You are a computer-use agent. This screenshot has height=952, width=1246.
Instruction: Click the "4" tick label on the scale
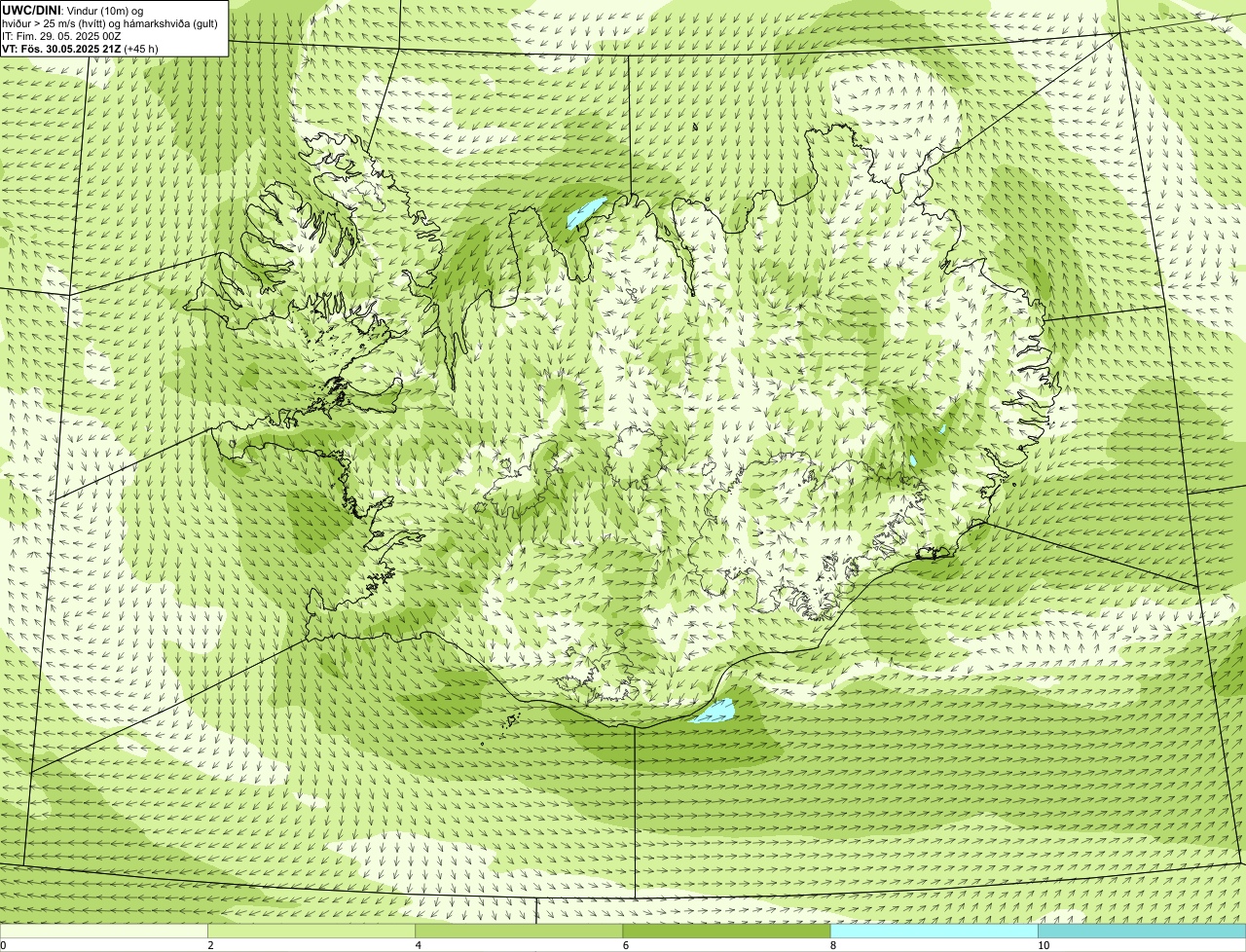[418, 945]
